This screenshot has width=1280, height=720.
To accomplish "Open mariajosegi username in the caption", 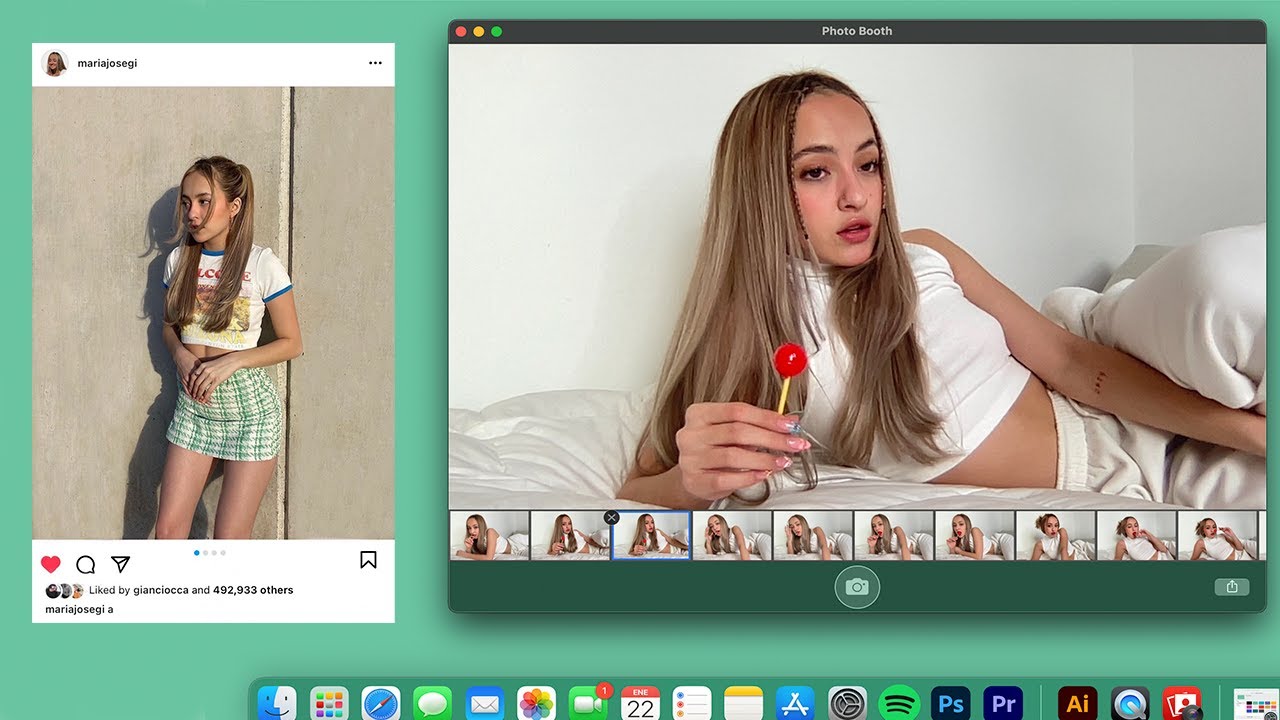I will tap(74, 609).
